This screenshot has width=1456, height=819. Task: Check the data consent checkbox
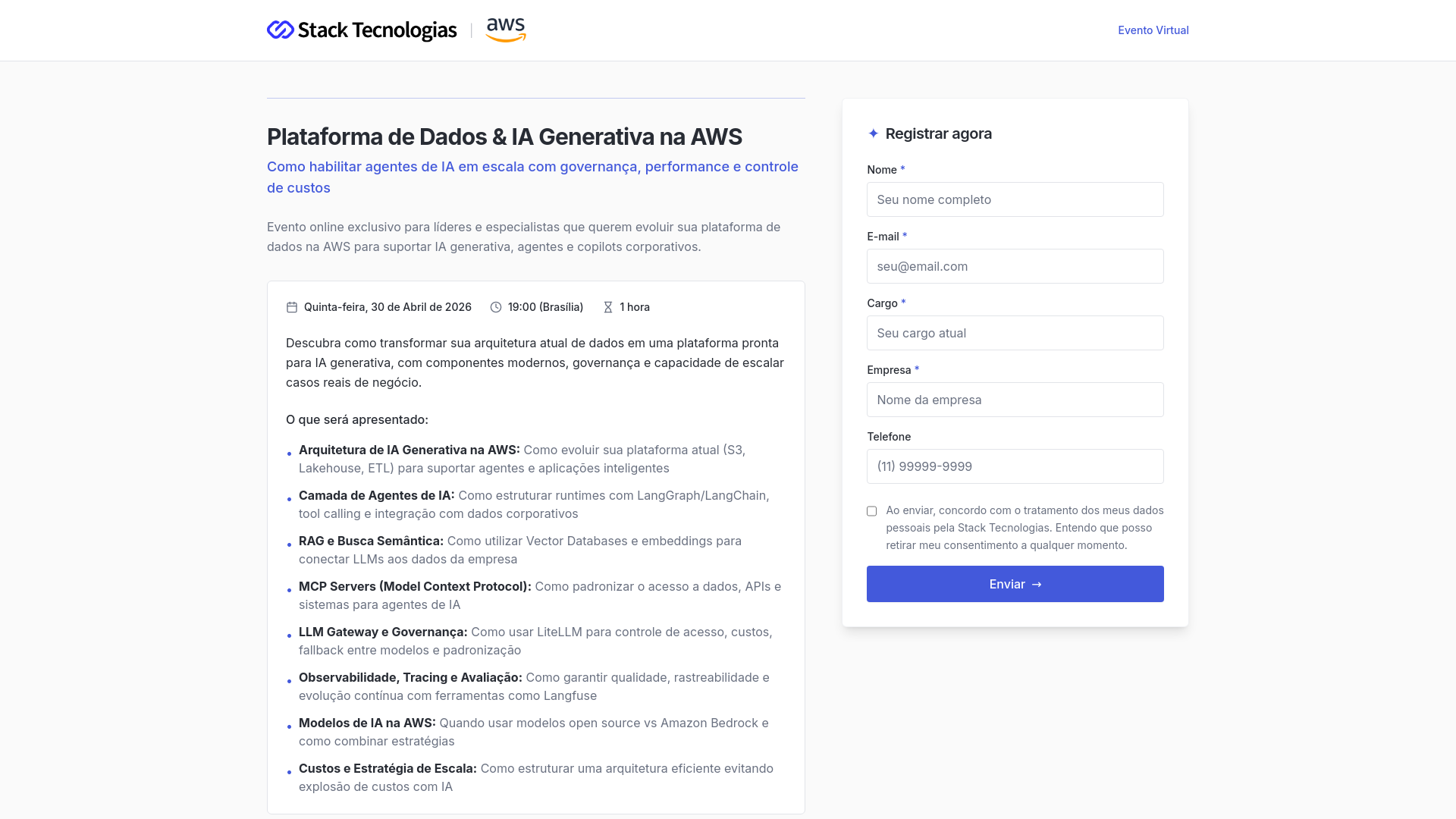point(872,511)
